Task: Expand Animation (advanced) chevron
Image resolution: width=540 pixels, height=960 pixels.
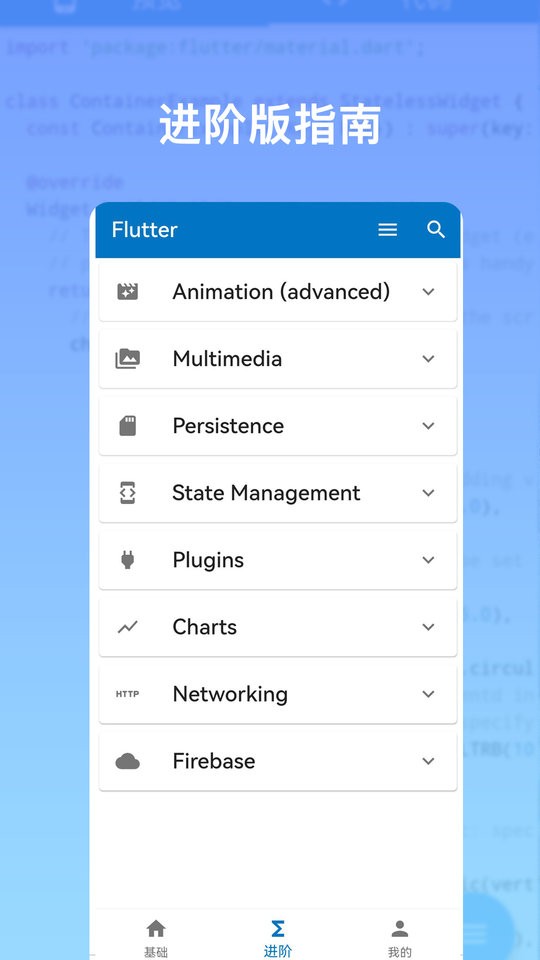Action: pos(429,291)
